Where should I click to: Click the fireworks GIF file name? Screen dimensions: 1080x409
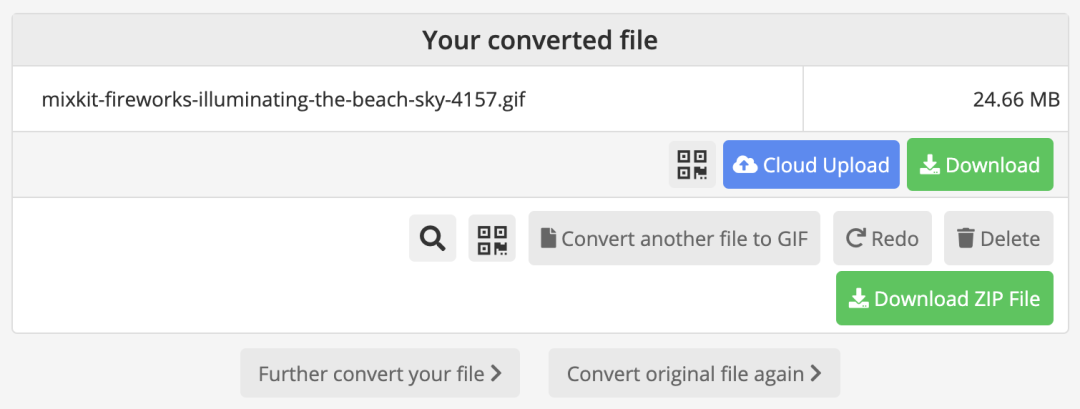pyautogui.click(x=283, y=99)
